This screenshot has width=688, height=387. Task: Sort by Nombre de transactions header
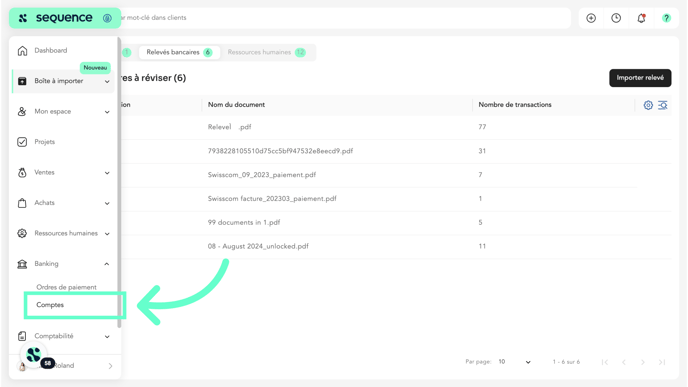click(515, 104)
